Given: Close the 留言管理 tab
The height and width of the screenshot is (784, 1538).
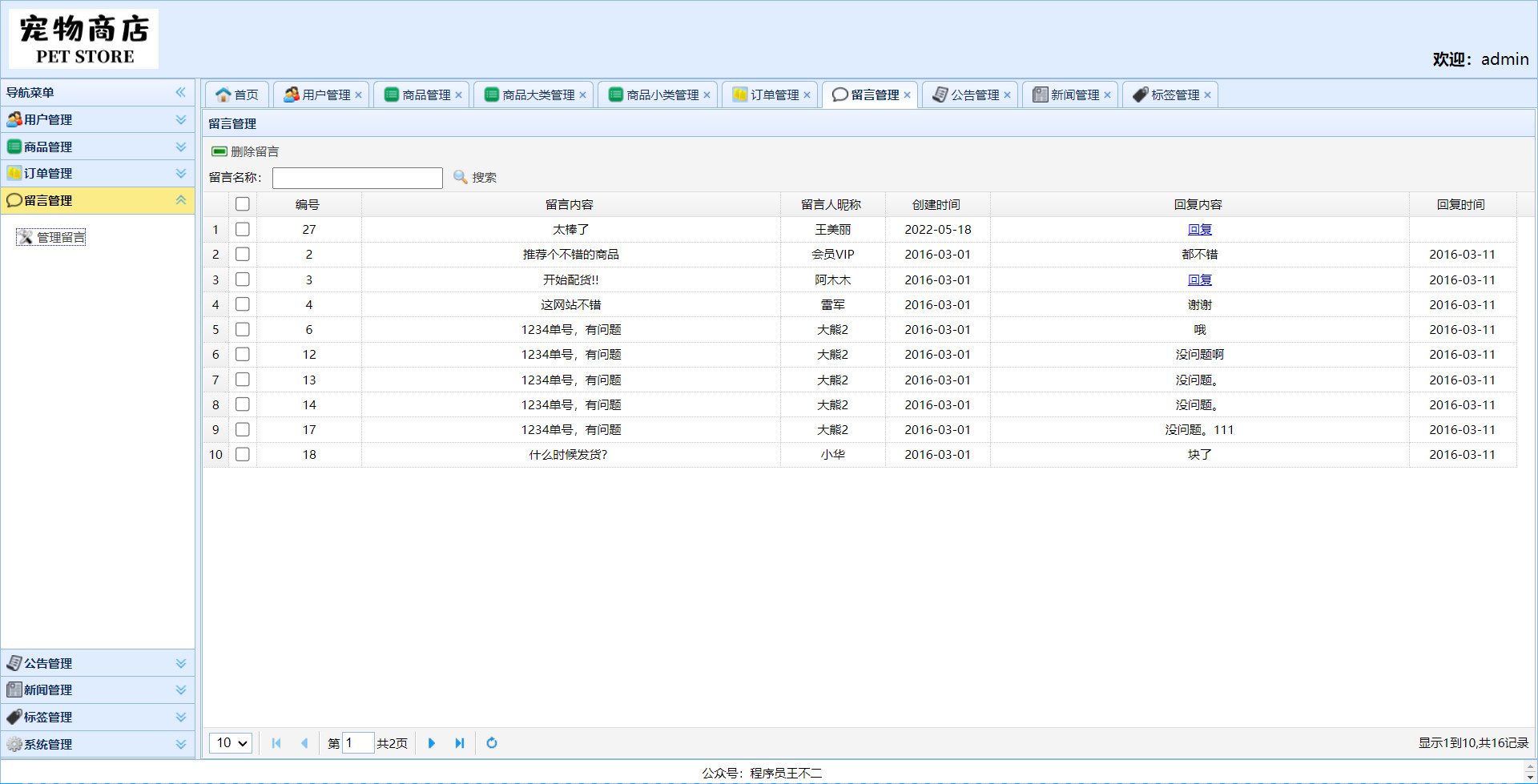Looking at the screenshot, I should (x=907, y=95).
